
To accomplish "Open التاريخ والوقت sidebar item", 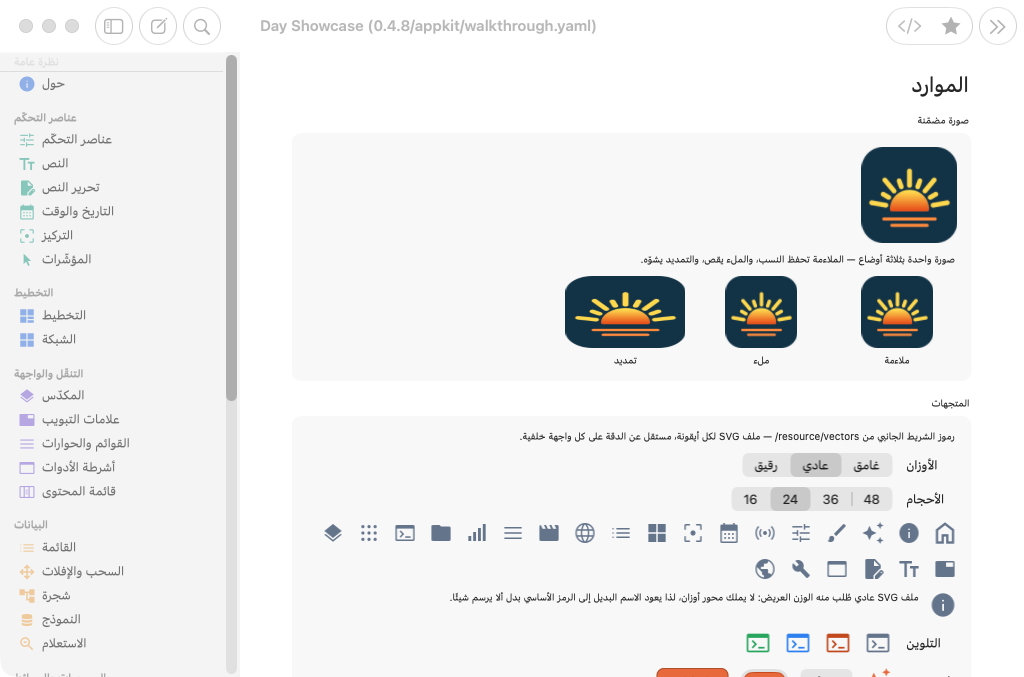I will 112,212.
